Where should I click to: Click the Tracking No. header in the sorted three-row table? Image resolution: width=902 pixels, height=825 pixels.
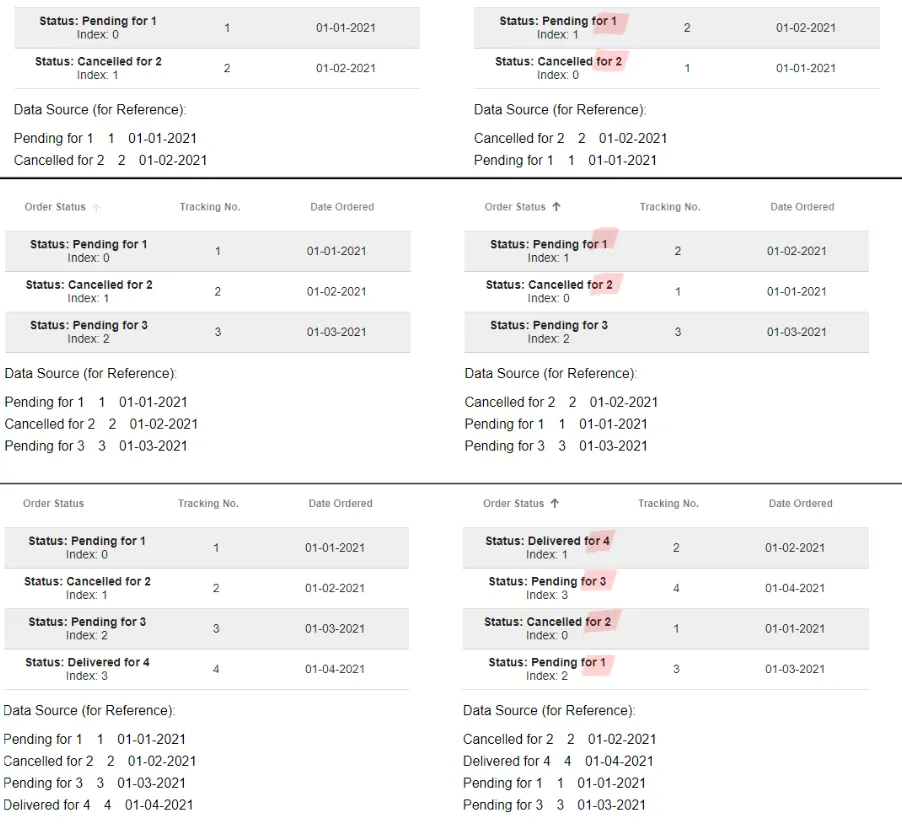[x=670, y=207]
